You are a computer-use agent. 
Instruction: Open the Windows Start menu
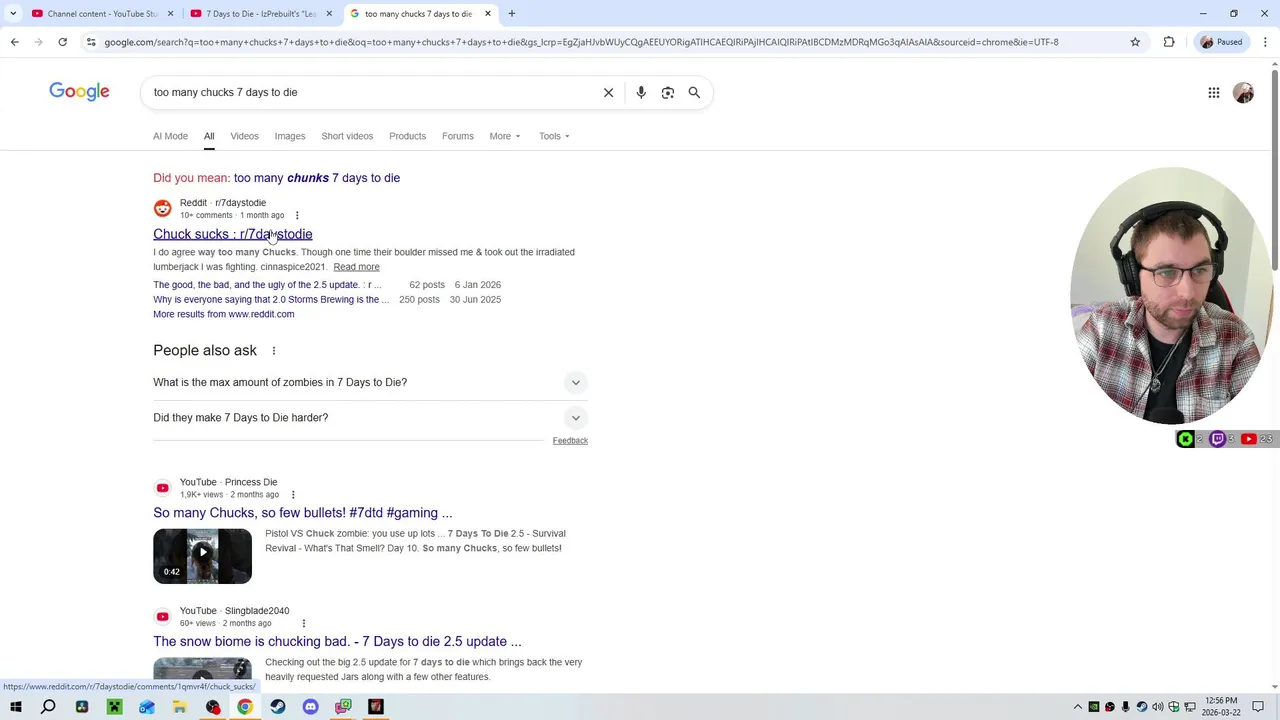(15, 707)
